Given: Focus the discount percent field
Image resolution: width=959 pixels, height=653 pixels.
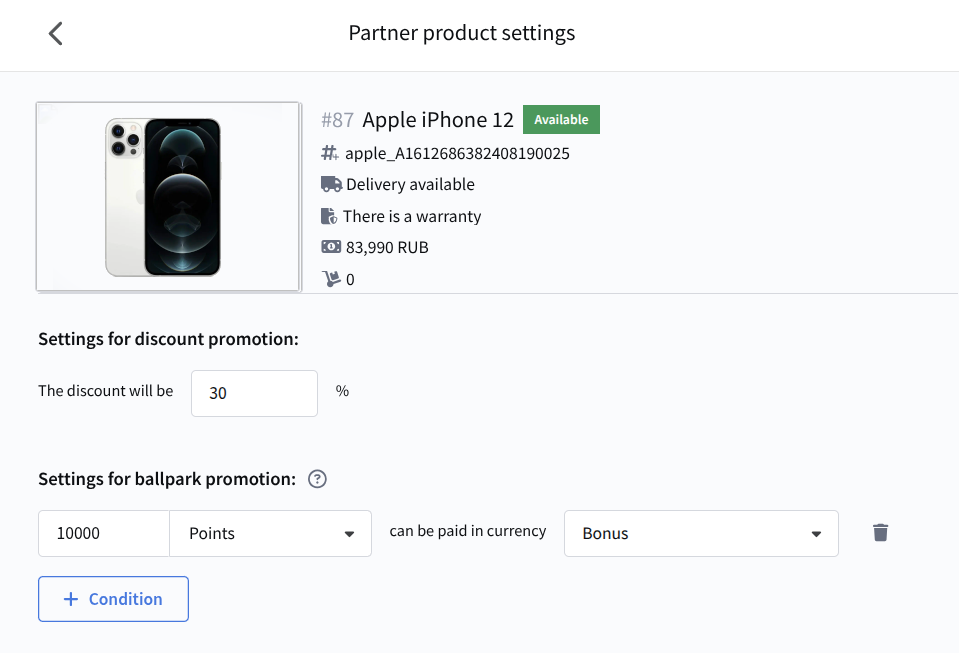Looking at the screenshot, I should point(254,393).
